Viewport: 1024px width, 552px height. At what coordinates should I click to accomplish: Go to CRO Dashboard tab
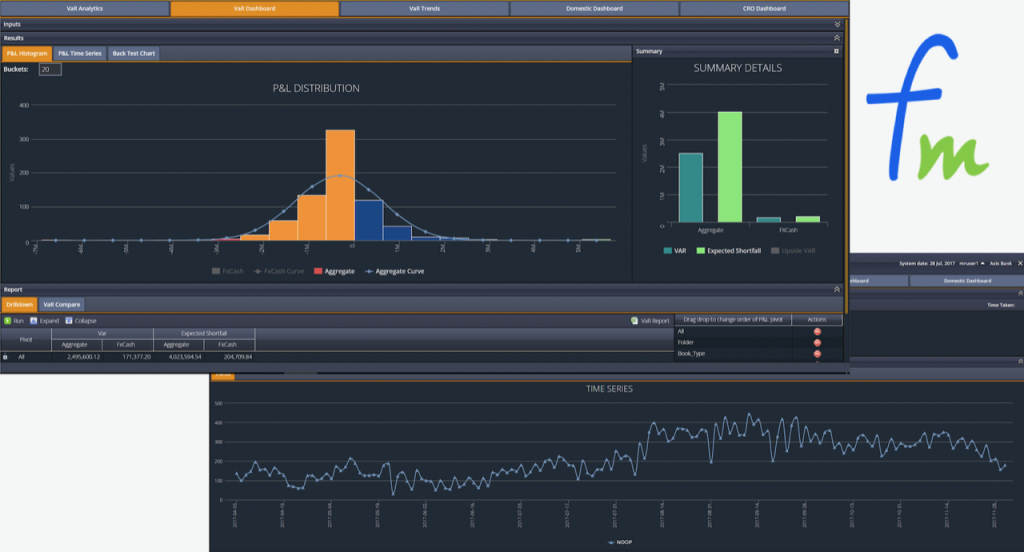(x=764, y=8)
